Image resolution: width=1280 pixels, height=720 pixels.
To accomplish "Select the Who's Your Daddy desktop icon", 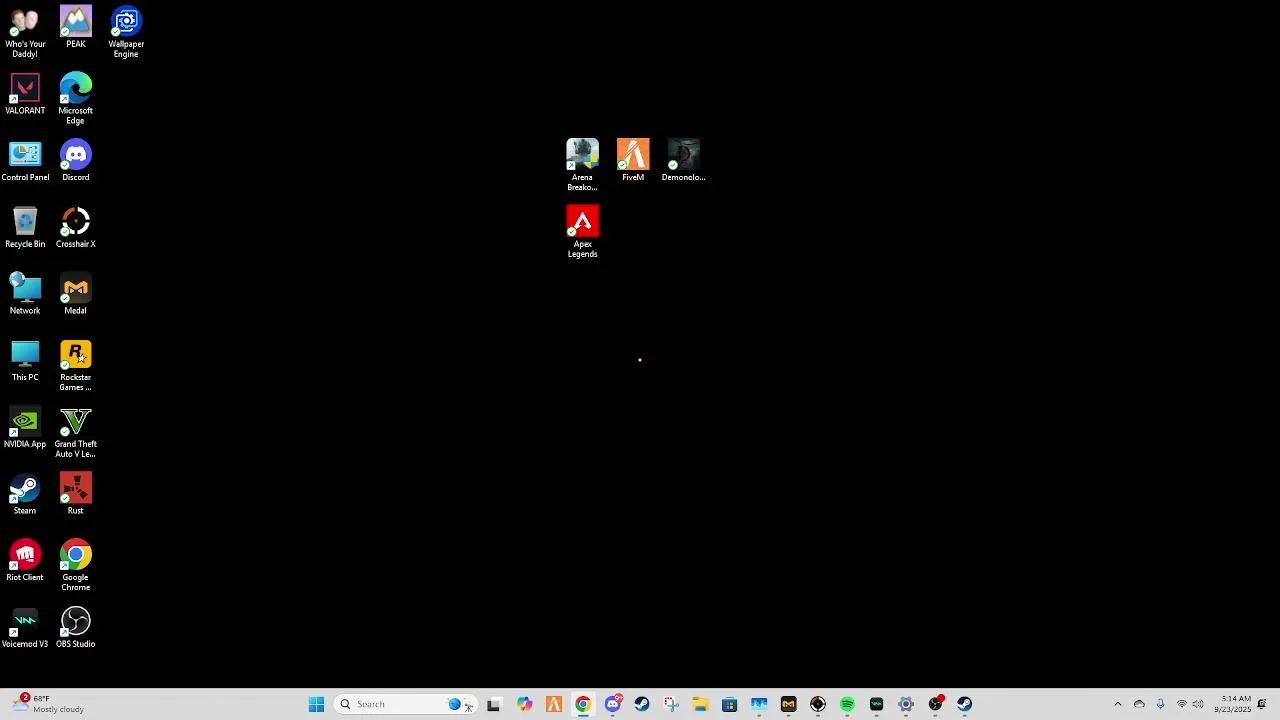I will [25, 32].
